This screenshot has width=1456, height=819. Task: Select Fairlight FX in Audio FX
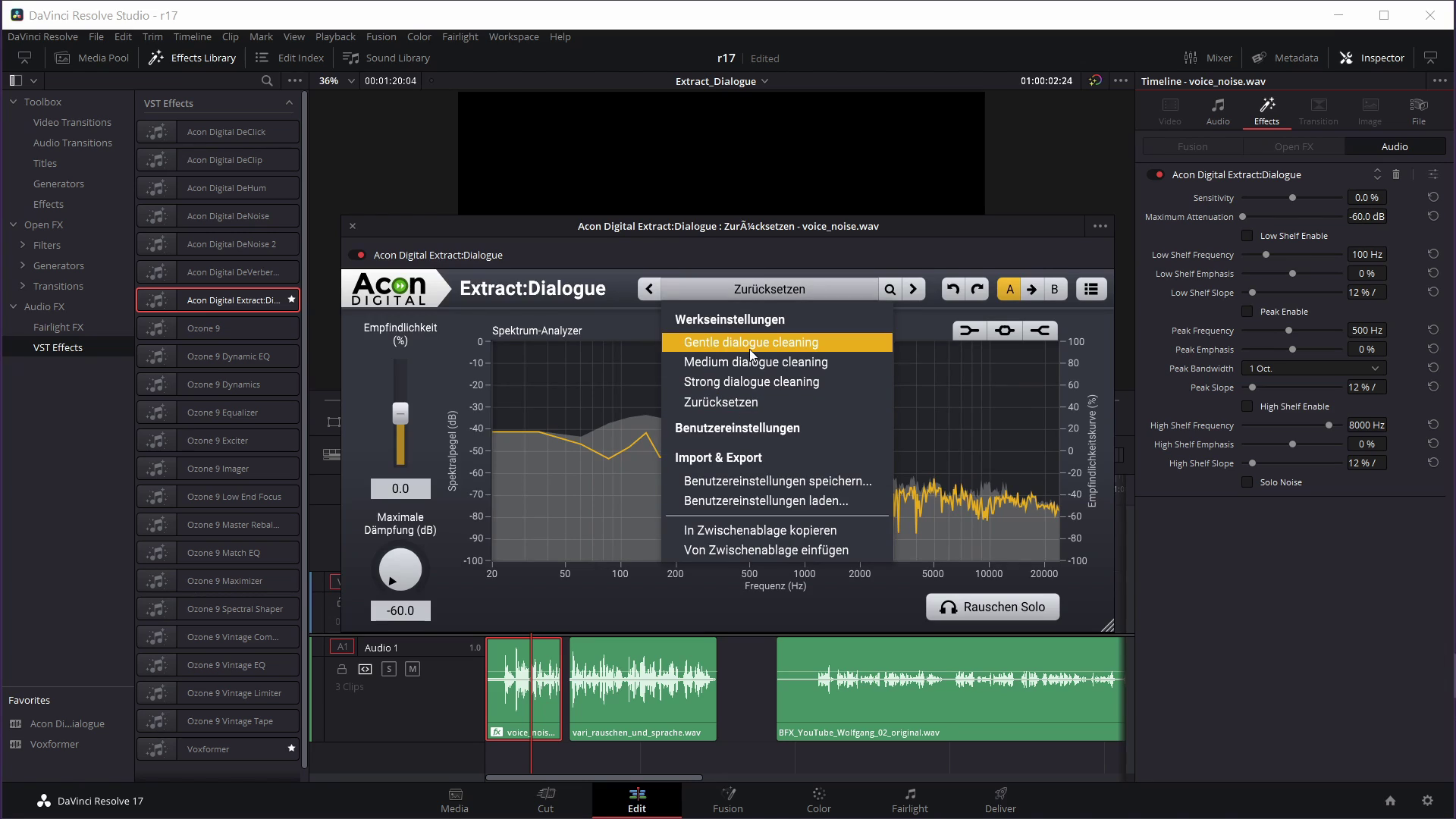[x=58, y=327]
